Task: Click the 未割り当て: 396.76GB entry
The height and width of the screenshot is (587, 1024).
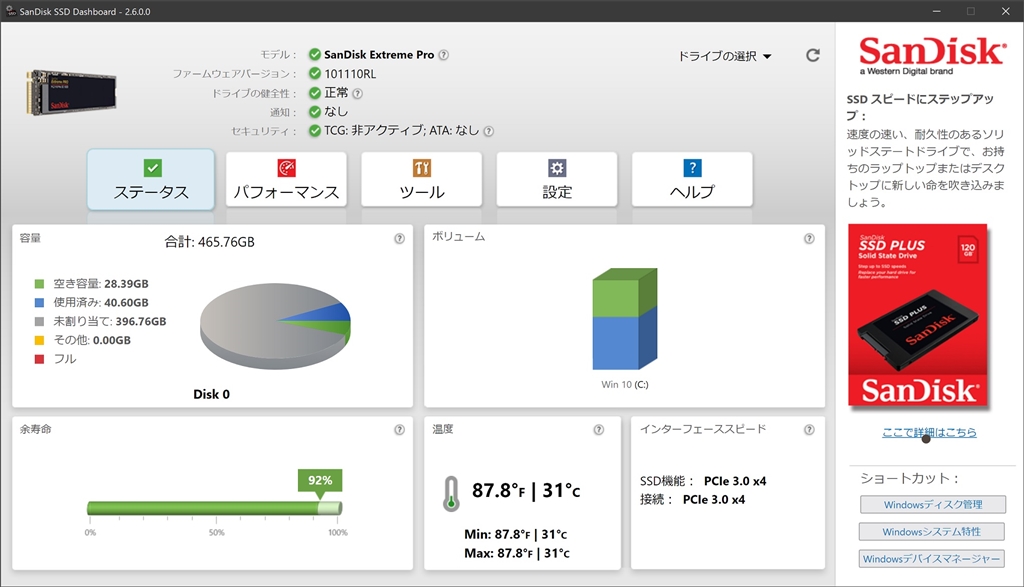Action: (x=110, y=321)
